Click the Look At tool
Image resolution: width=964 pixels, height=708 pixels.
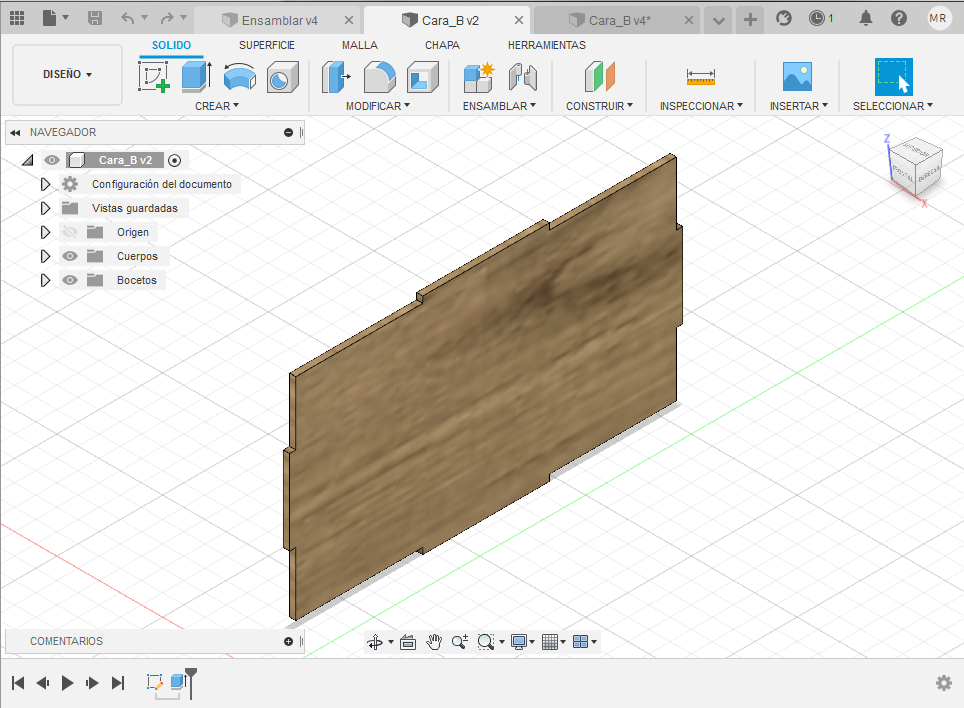408,642
